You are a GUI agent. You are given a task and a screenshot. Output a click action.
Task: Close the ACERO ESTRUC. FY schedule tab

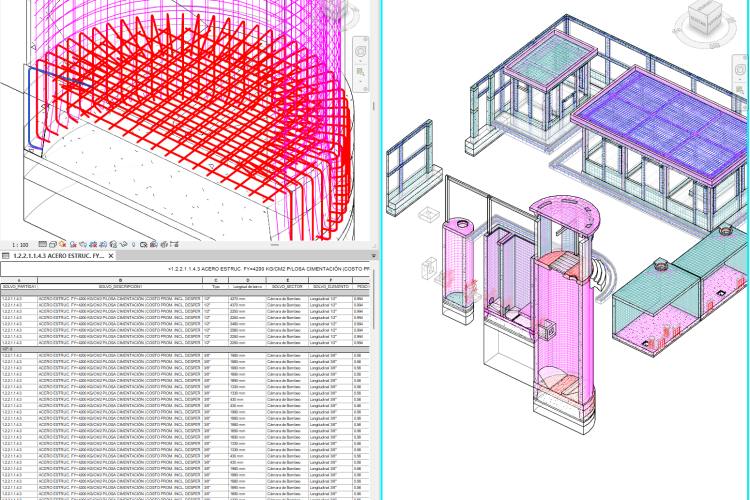click(110, 256)
